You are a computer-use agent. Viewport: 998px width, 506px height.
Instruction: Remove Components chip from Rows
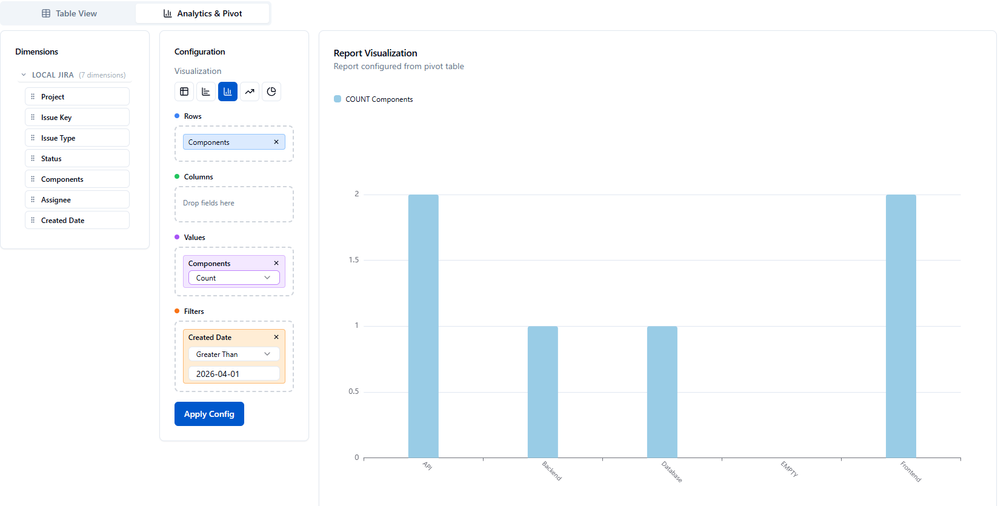(x=276, y=142)
